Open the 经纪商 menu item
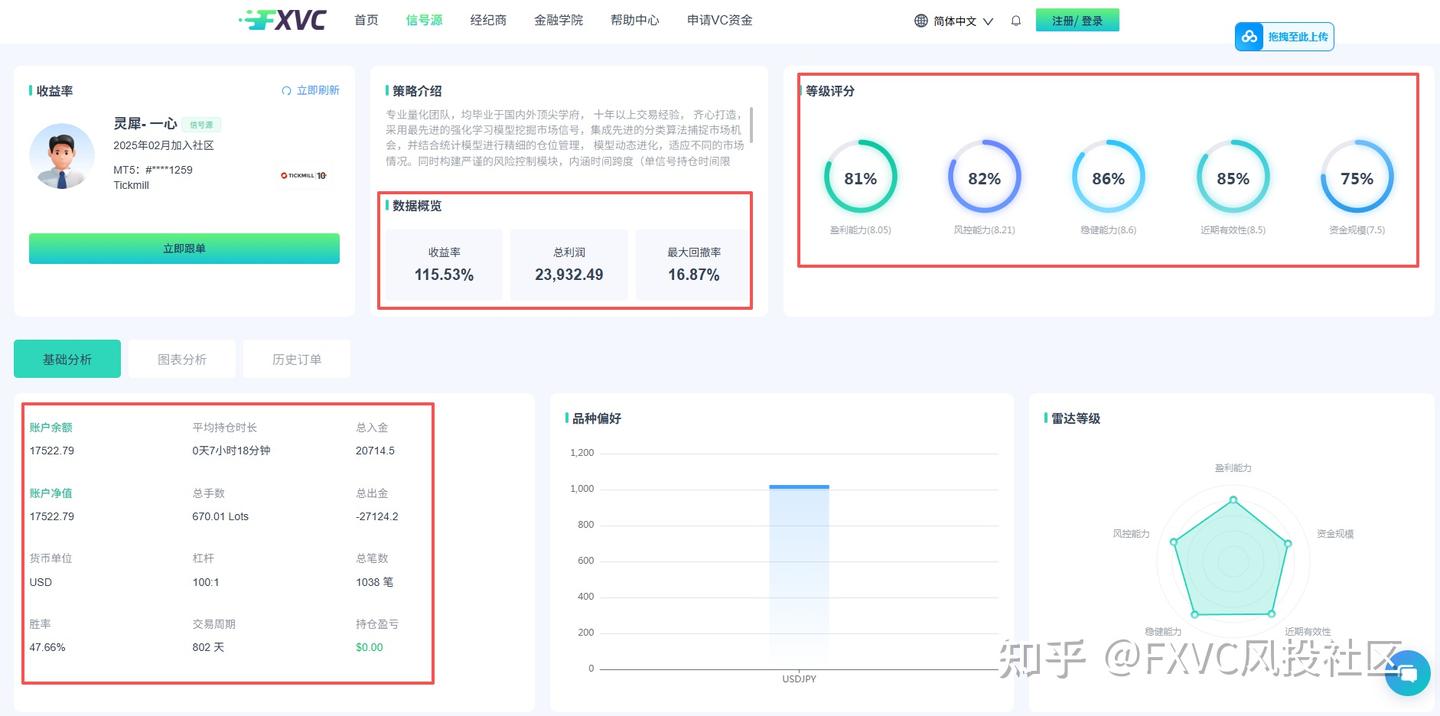Screen dimensions: 1440x716 (488, 19)
